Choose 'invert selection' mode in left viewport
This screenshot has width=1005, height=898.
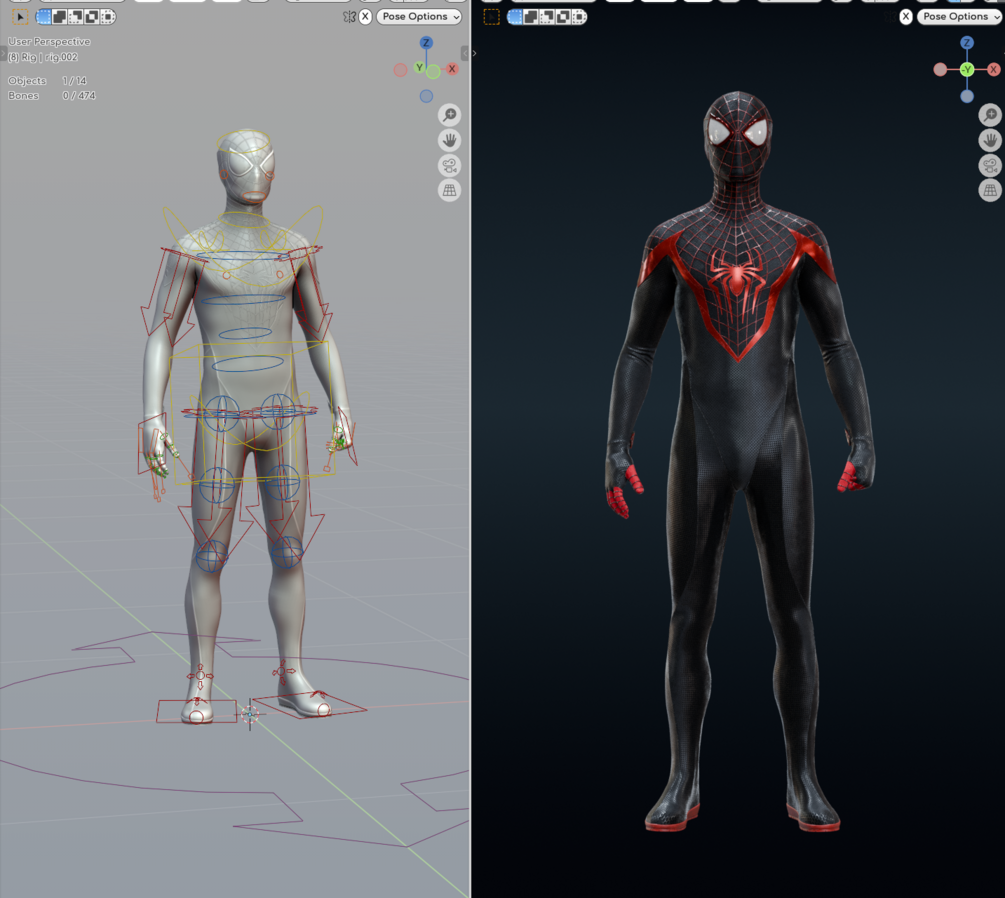(92, 17)
